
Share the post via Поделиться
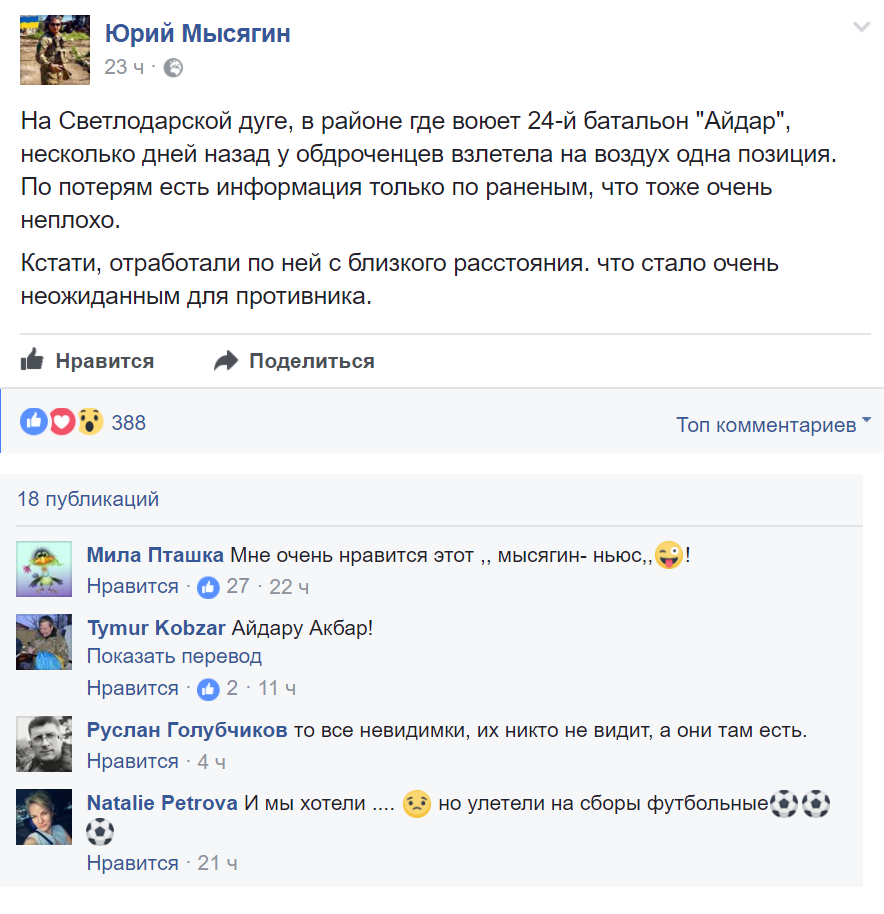point(294,361)
